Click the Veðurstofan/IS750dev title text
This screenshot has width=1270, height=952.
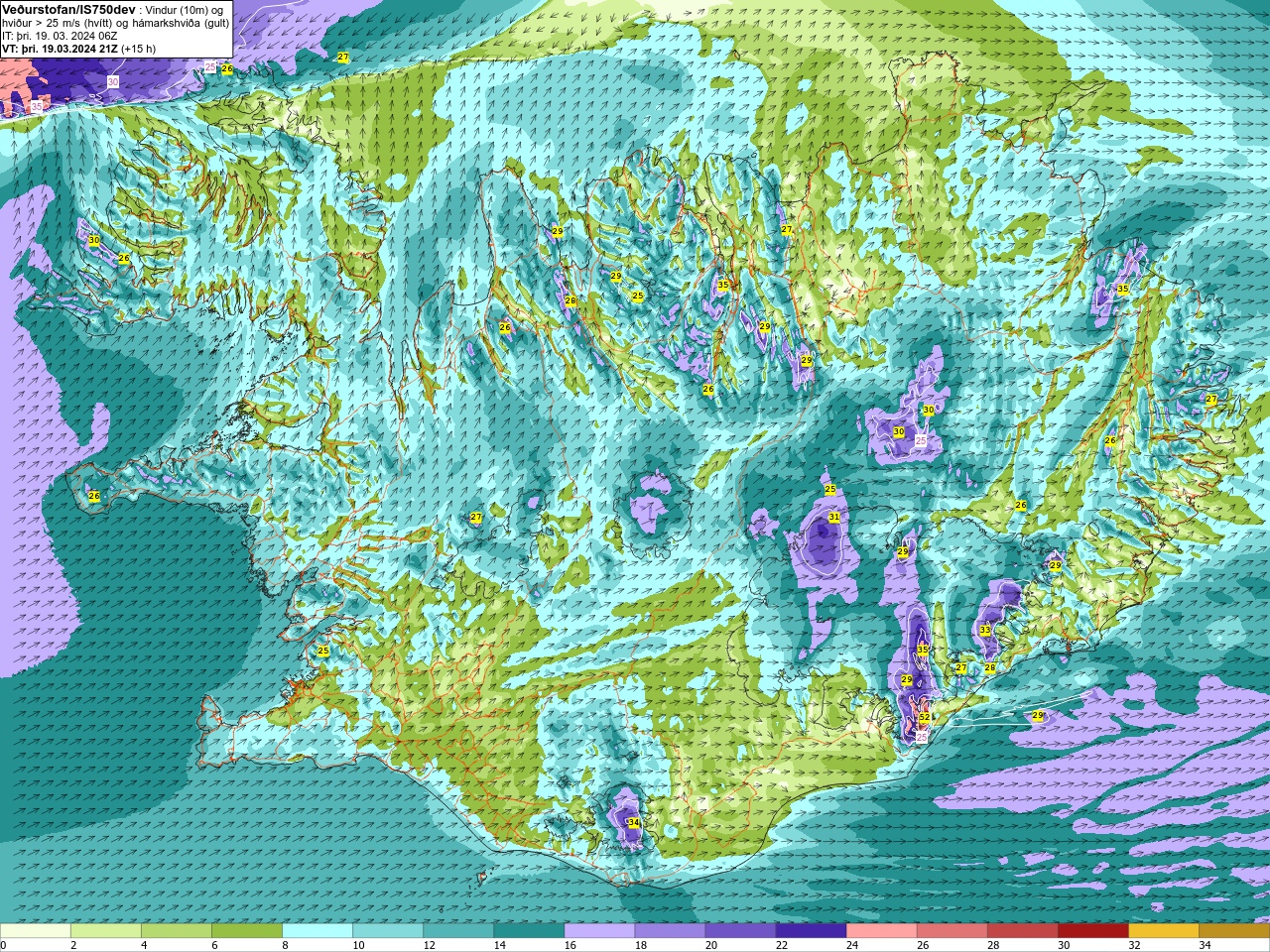[x=68, y=9]
